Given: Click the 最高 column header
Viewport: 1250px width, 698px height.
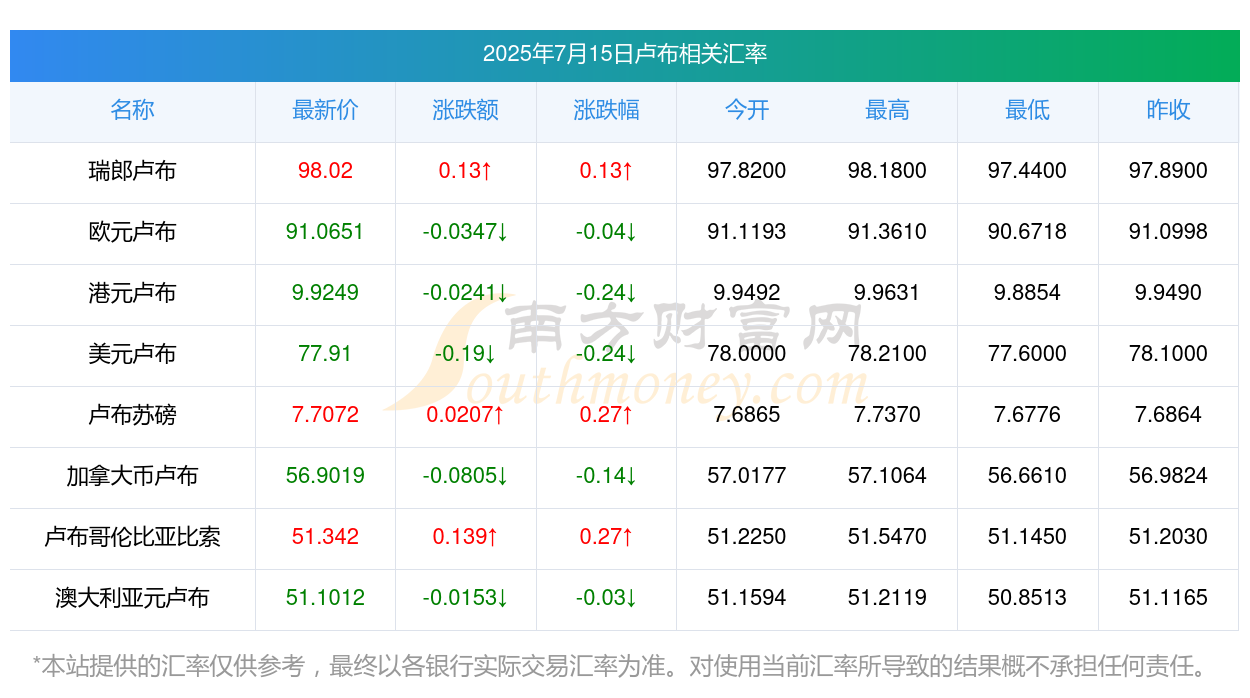Looking at the screenshot, I should 887,110.
